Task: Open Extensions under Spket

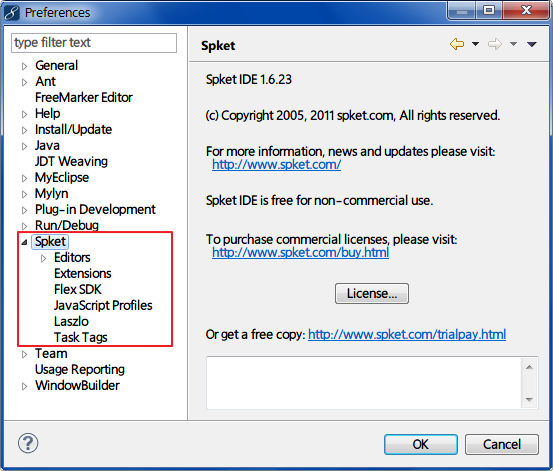Action: (83, 273)
